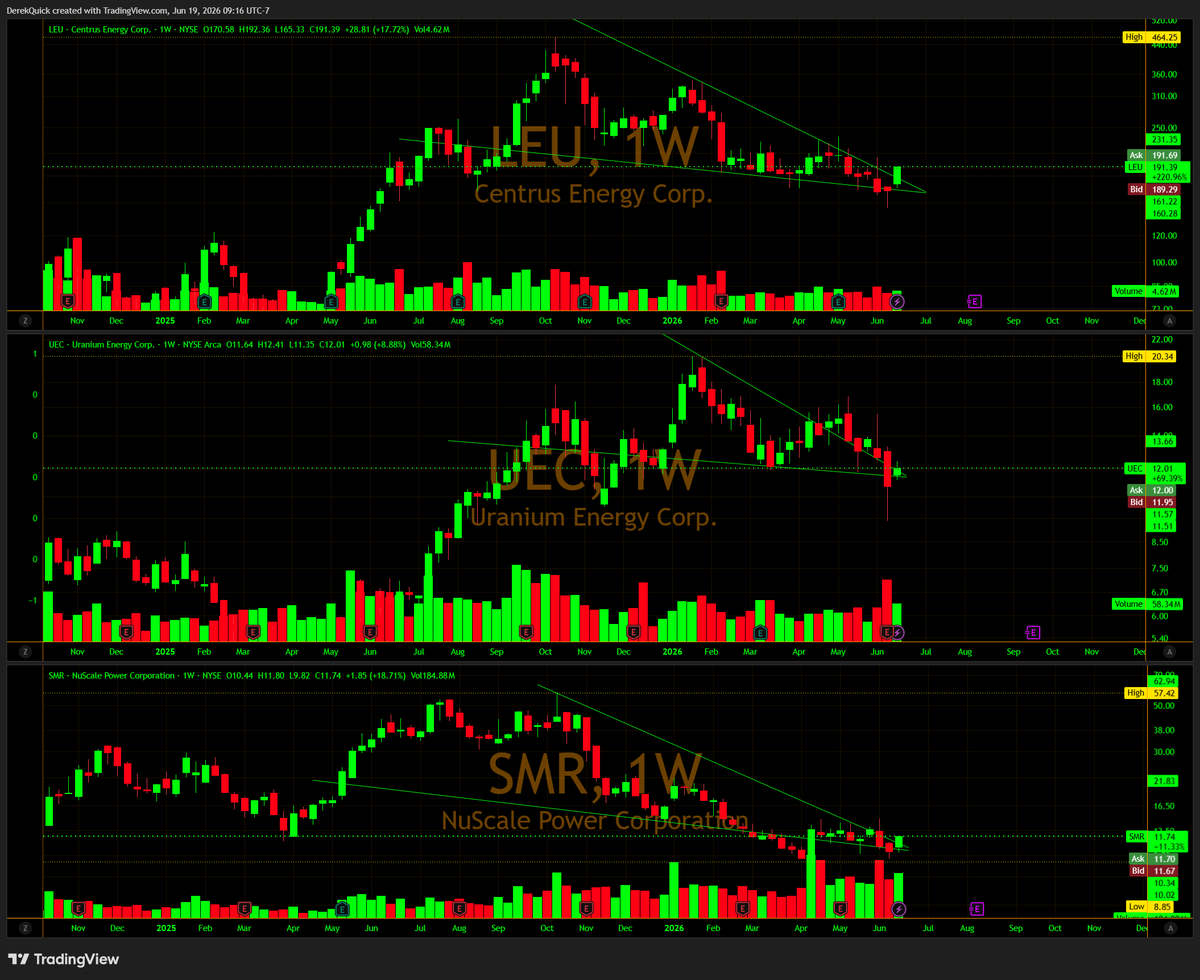Viewport: 1200px width, 980px height.
Task: Click UEC earnings icon under June 2025
Action: (x=370, y=632)
